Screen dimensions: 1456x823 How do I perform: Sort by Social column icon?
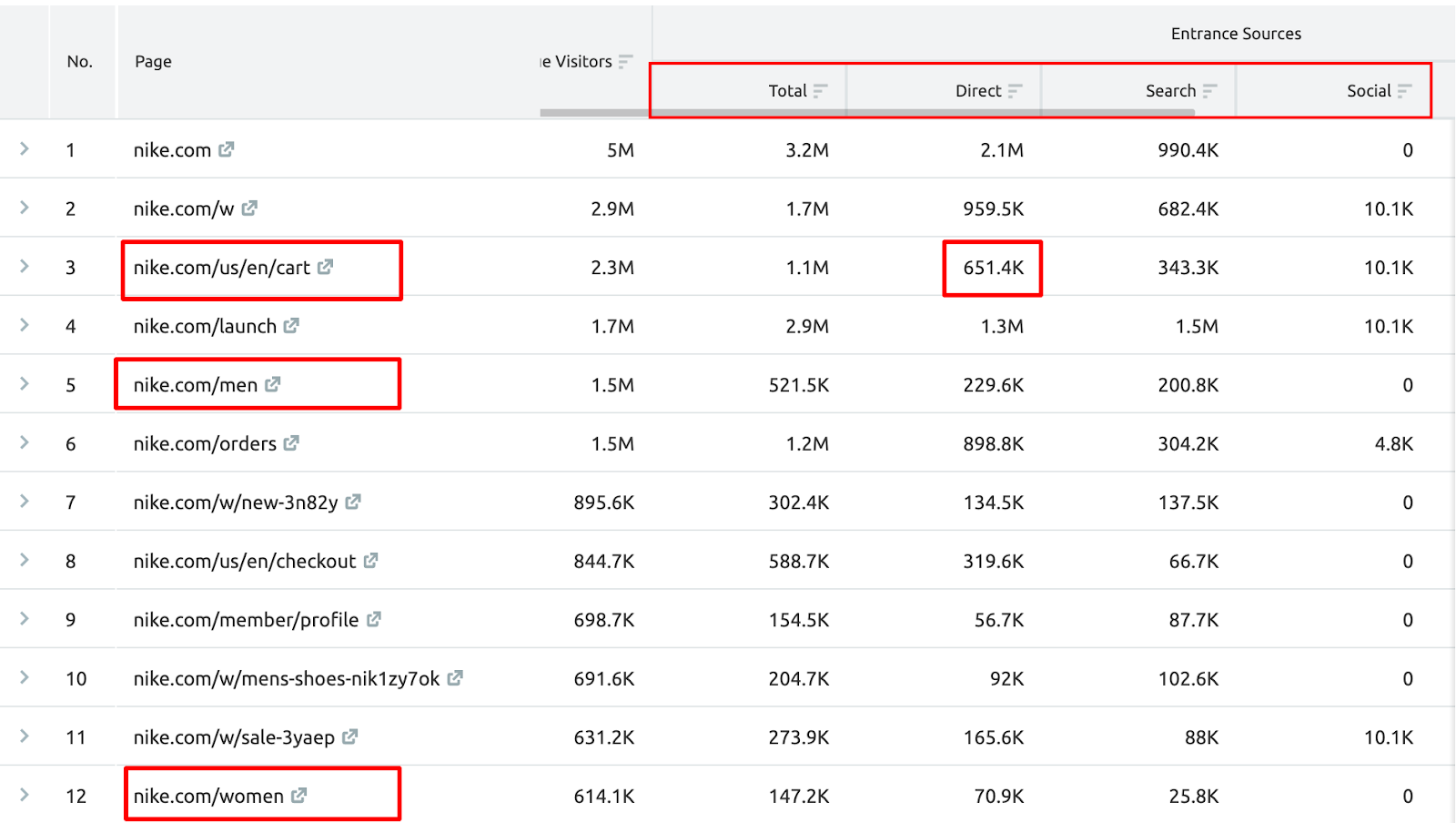[x=1404, y=90]
